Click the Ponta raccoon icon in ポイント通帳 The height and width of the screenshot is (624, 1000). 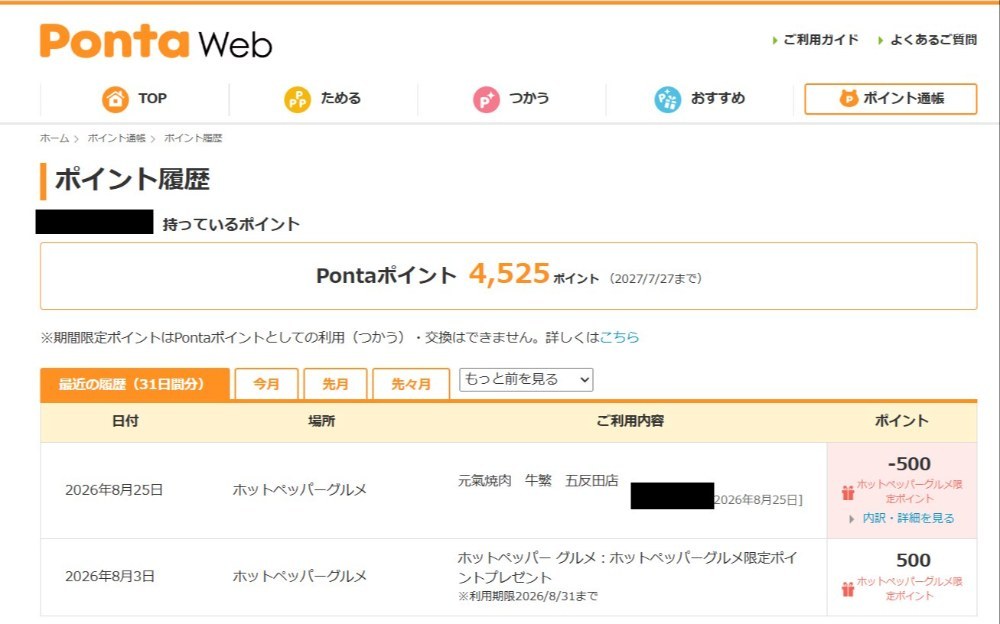click(x=849, y=98)
